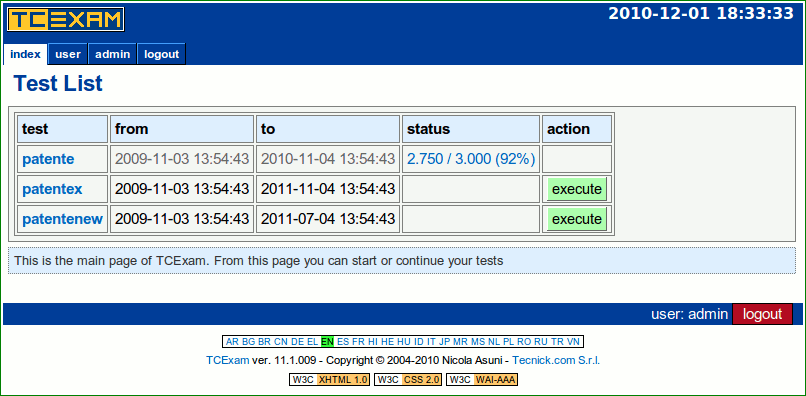Screen dimensions: 806x396
Task: Switch language to IT
Action: click(431, 341)
